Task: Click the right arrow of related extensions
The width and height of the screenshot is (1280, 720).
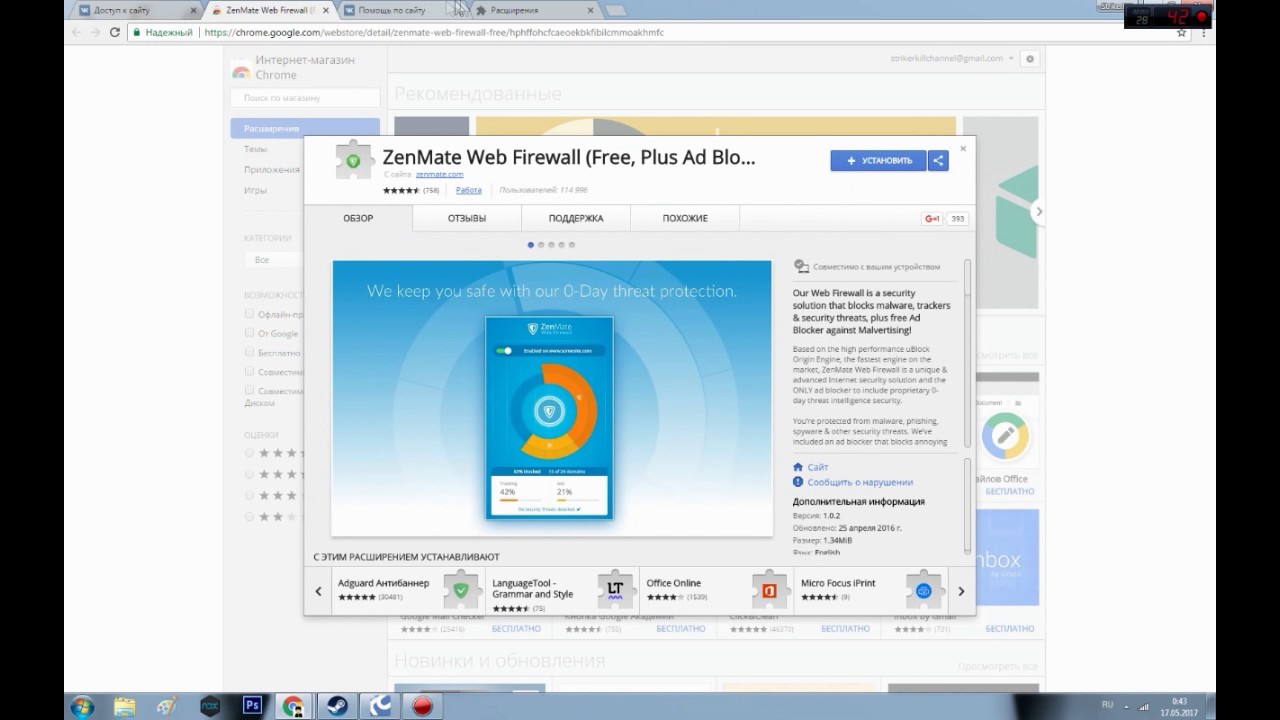Action: pyautogui.click(x=961, y=591)
